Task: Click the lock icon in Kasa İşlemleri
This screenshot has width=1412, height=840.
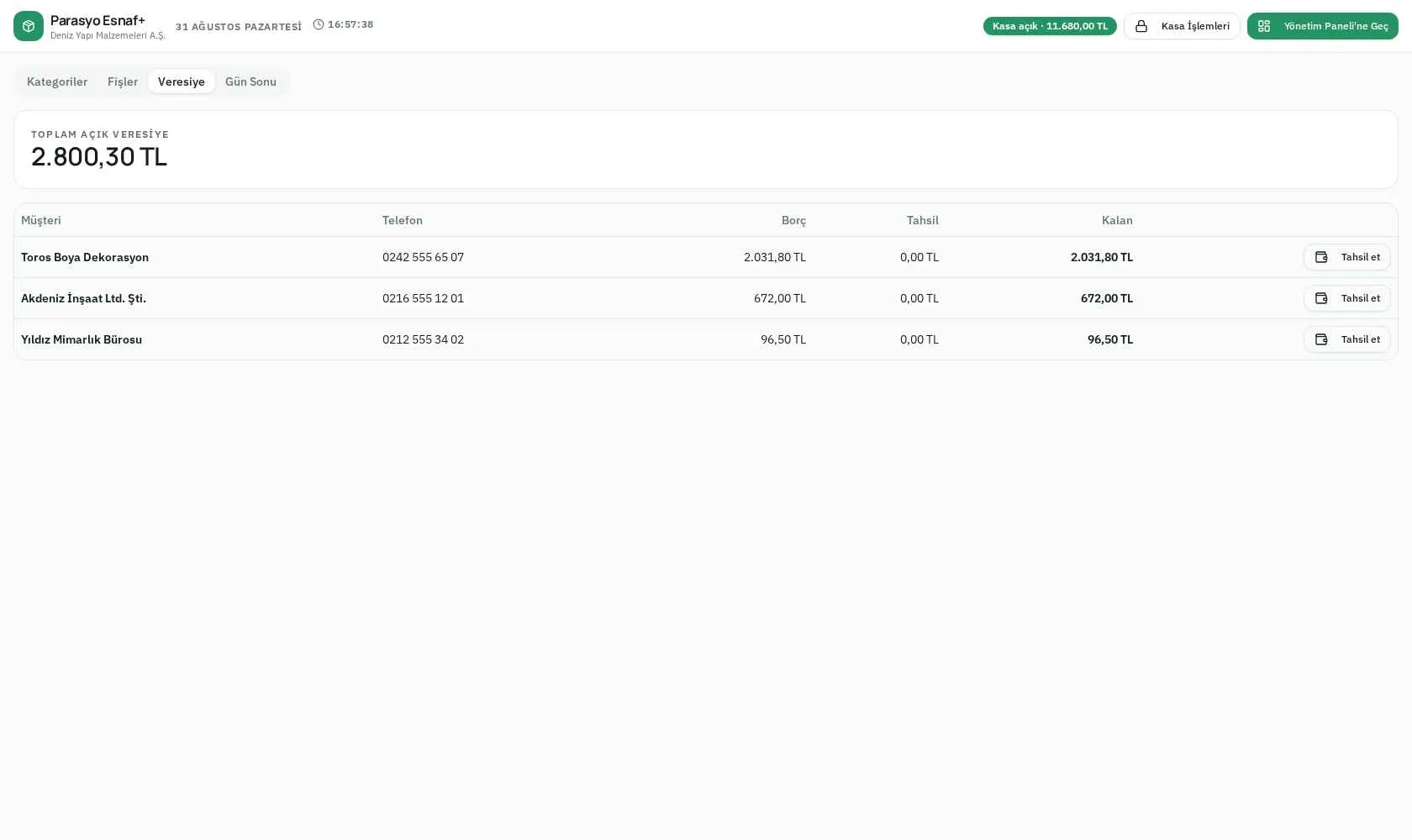Action: pyautogui.click(x=1141, y=26)
